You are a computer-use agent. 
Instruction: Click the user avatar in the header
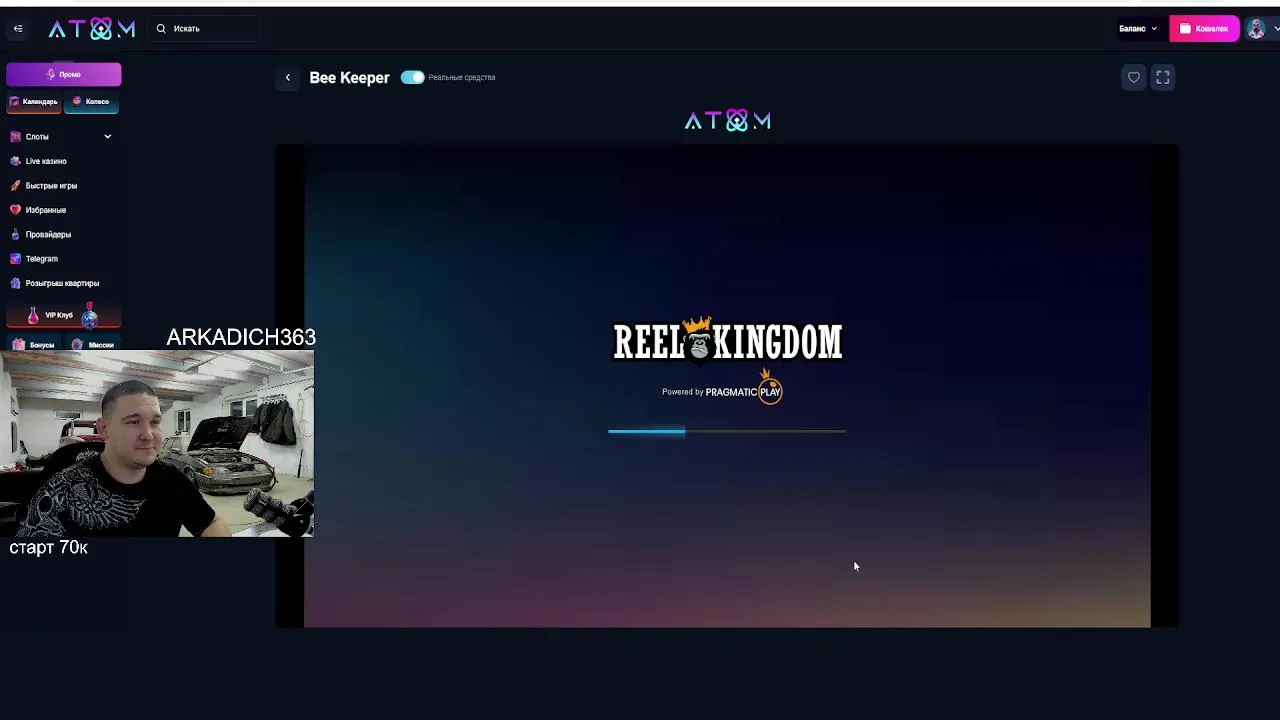click(x=1257, y=29)
